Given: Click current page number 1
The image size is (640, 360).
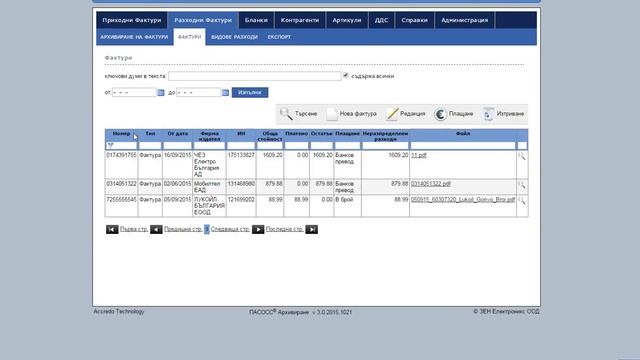Looking at the screenshot, I should 207,229.
